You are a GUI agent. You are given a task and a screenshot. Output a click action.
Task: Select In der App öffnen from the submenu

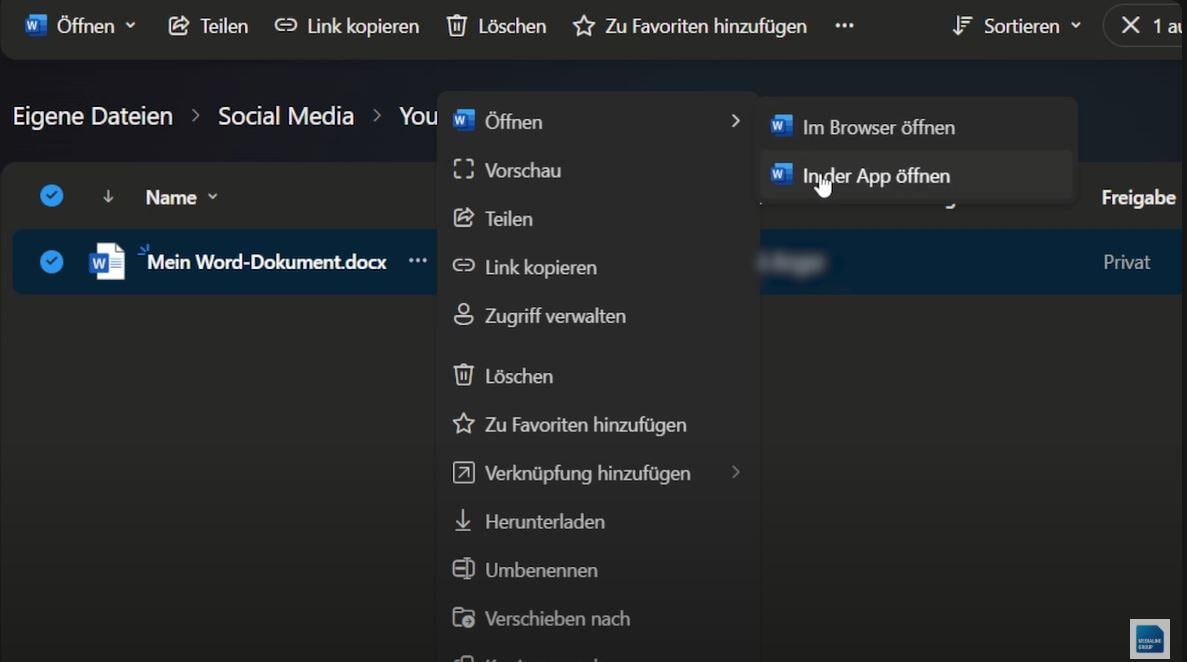point(876,175)
